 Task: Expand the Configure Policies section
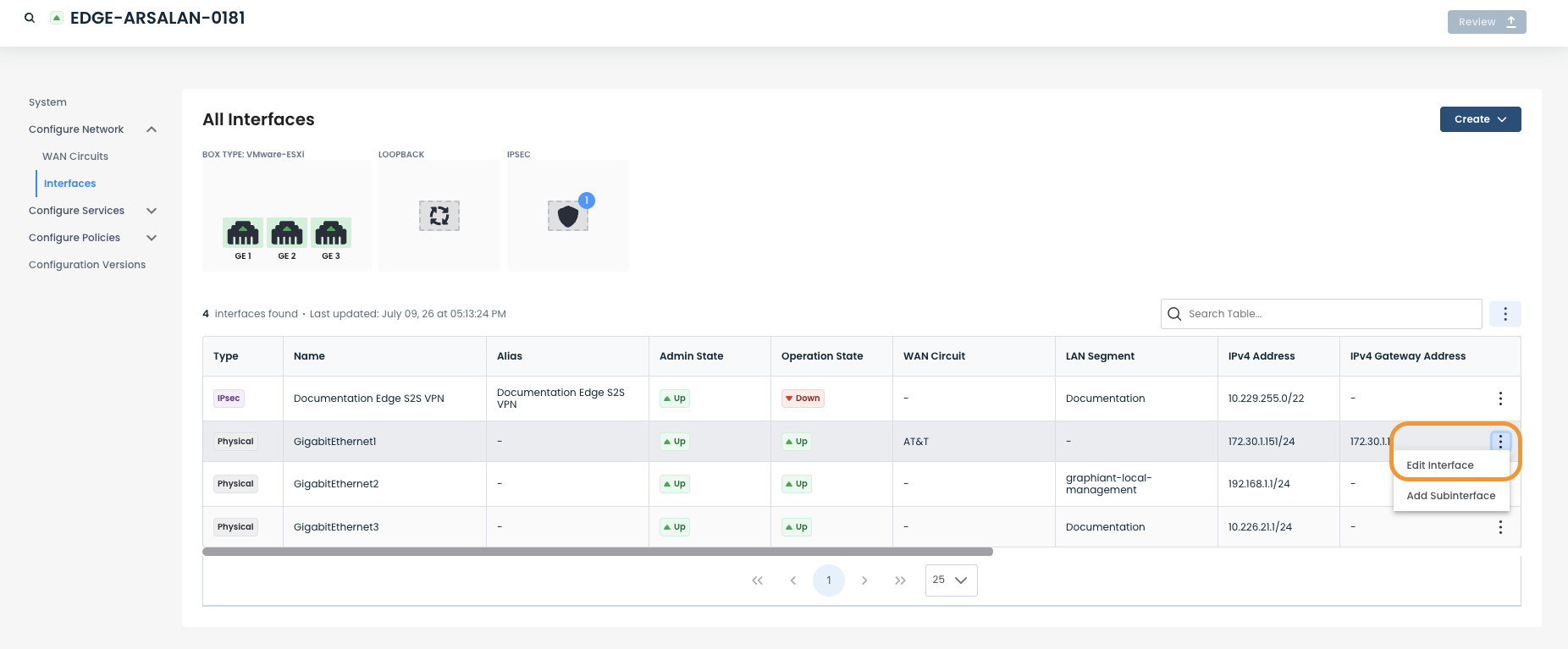[152, 238]
